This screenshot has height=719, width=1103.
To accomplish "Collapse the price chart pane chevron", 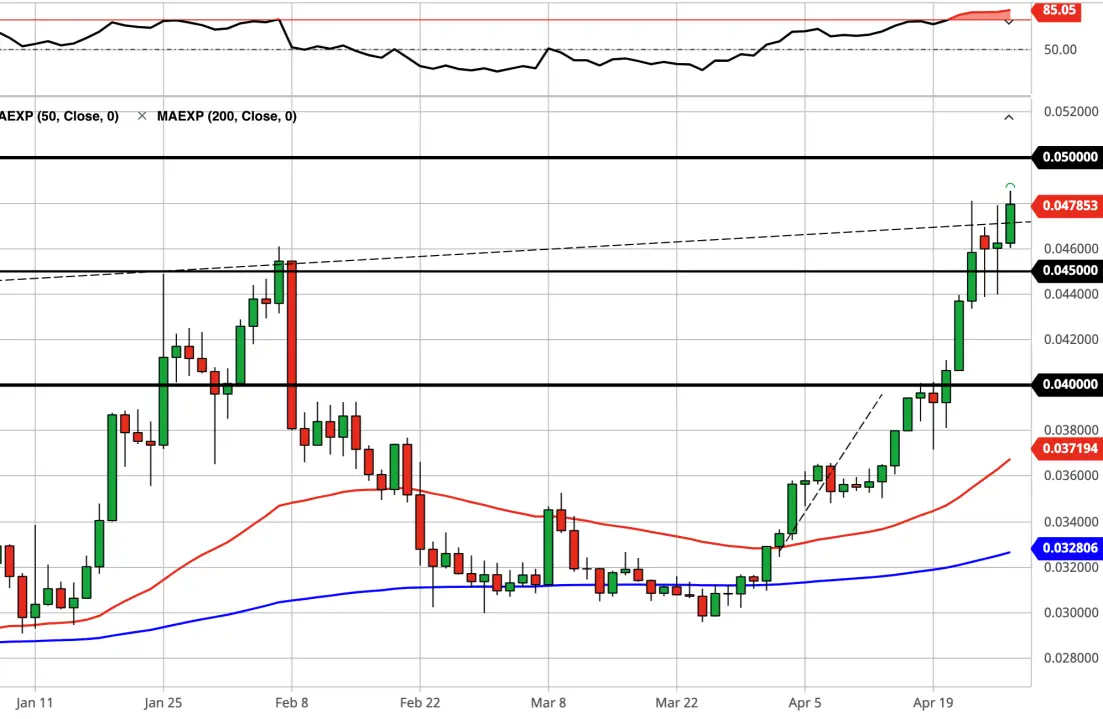I will (x=1009, y=117).
